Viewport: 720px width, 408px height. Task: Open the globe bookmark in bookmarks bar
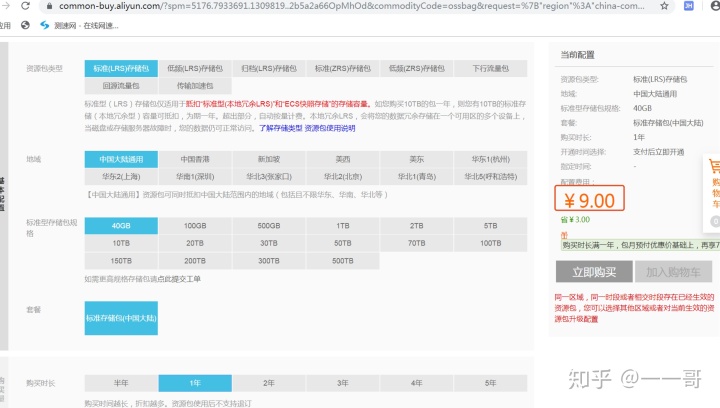(x=25, y=25)
